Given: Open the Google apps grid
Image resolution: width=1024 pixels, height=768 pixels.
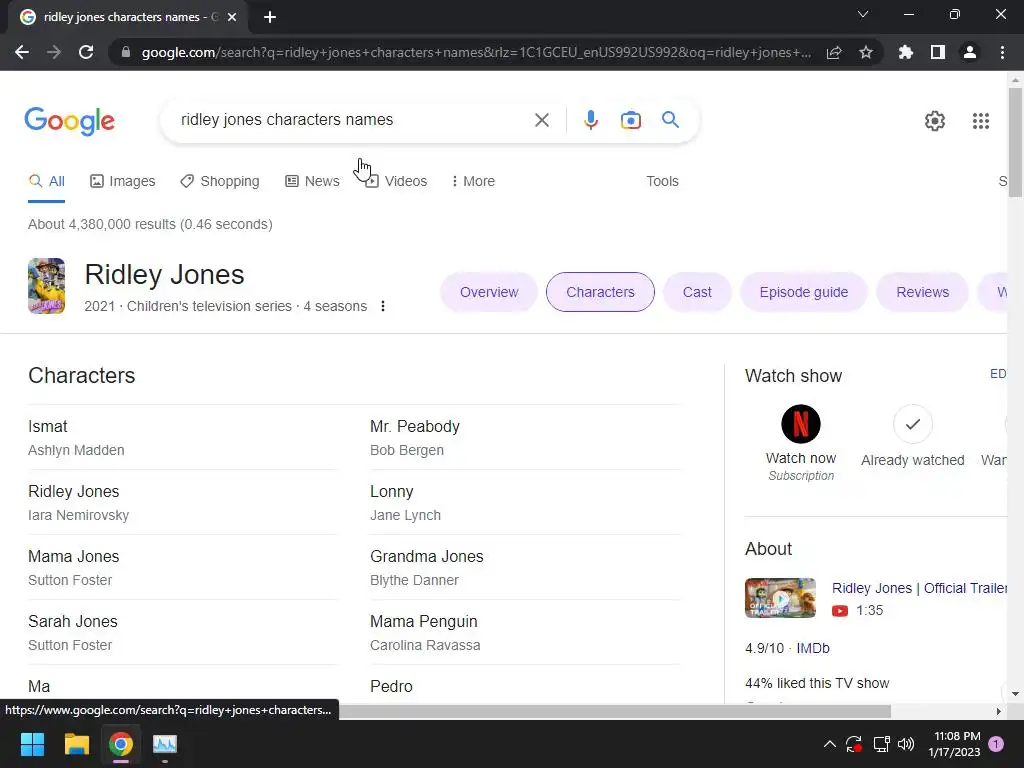Looking at the screenshot, I should point(981,121).
